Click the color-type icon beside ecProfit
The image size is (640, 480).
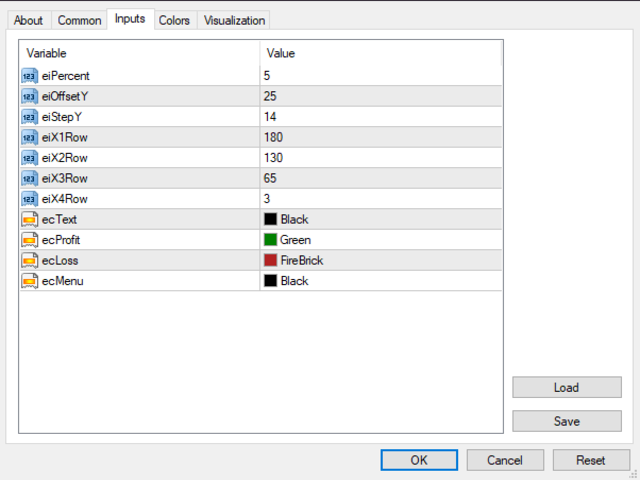[29, 240]
